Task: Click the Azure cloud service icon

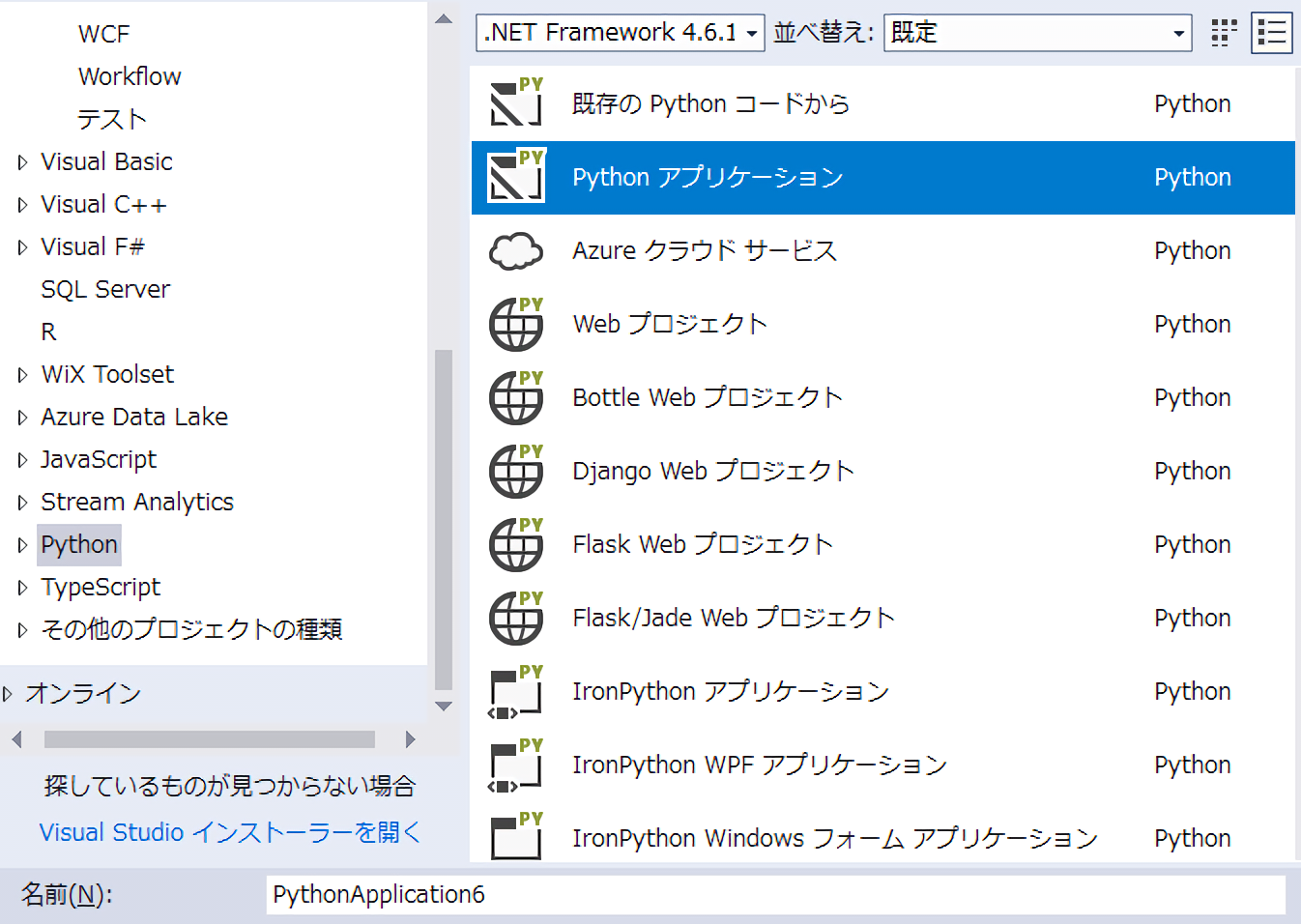Action: pyautogui.click(x=516, y=251)
